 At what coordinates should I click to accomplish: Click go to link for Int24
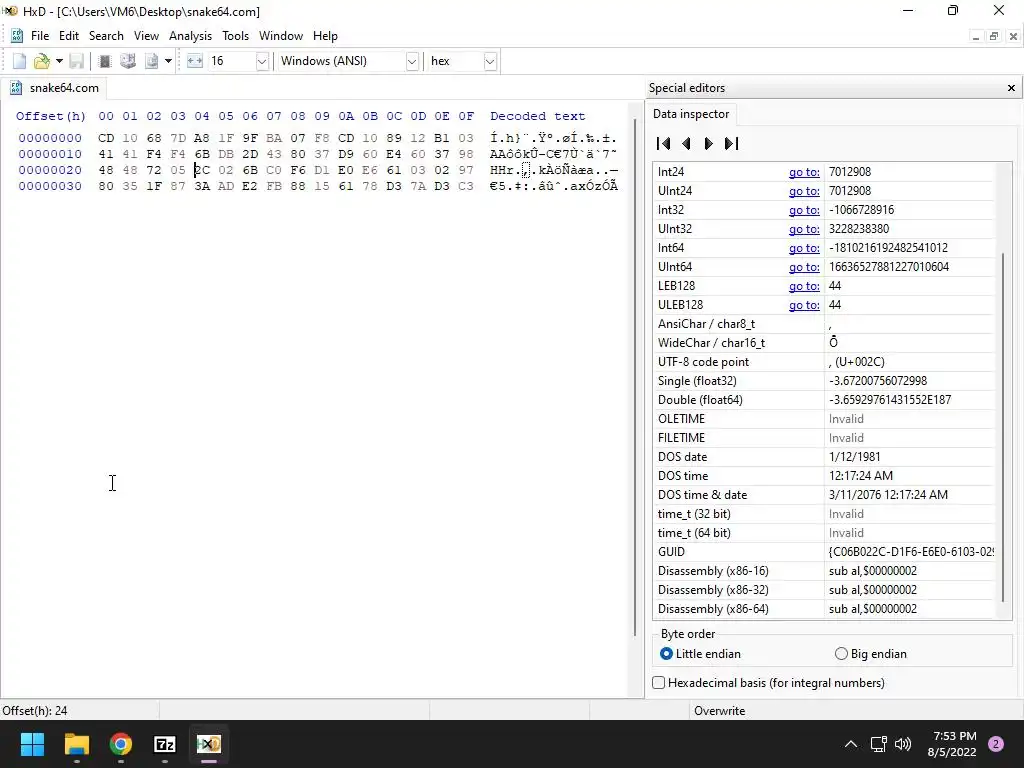[x=804, y=172]
